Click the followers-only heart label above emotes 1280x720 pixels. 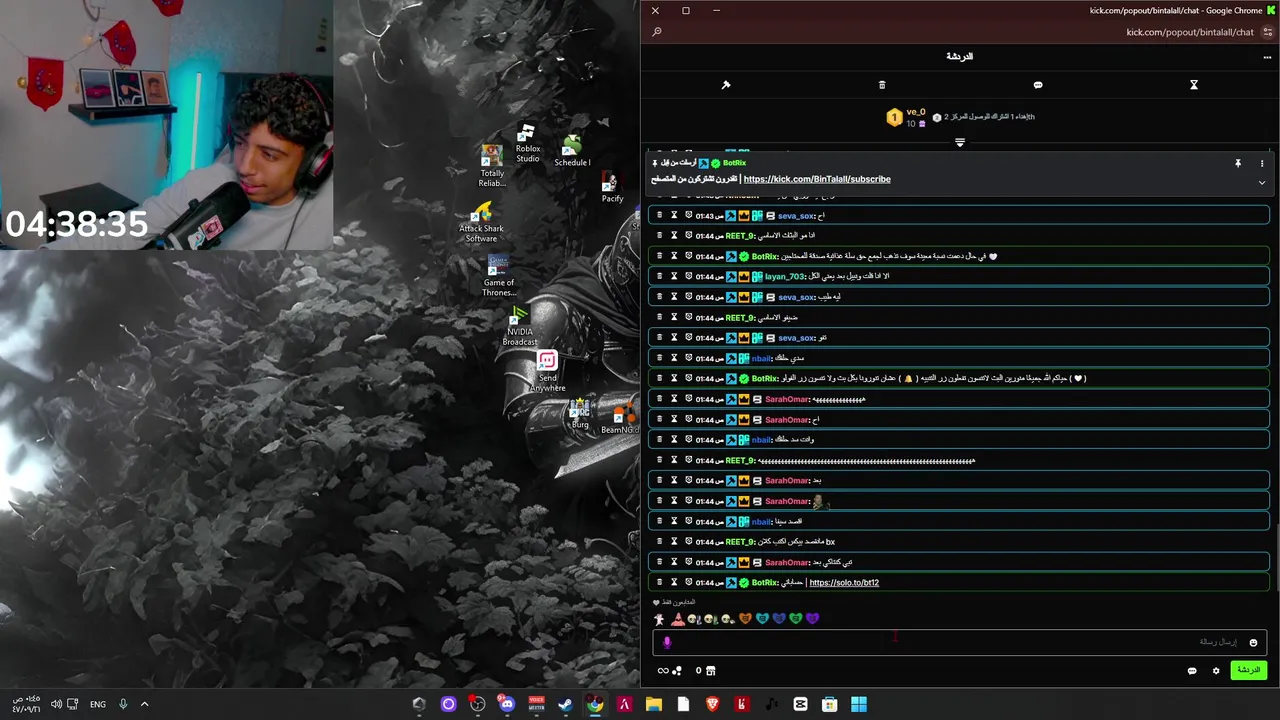click(x=674, y=603)
